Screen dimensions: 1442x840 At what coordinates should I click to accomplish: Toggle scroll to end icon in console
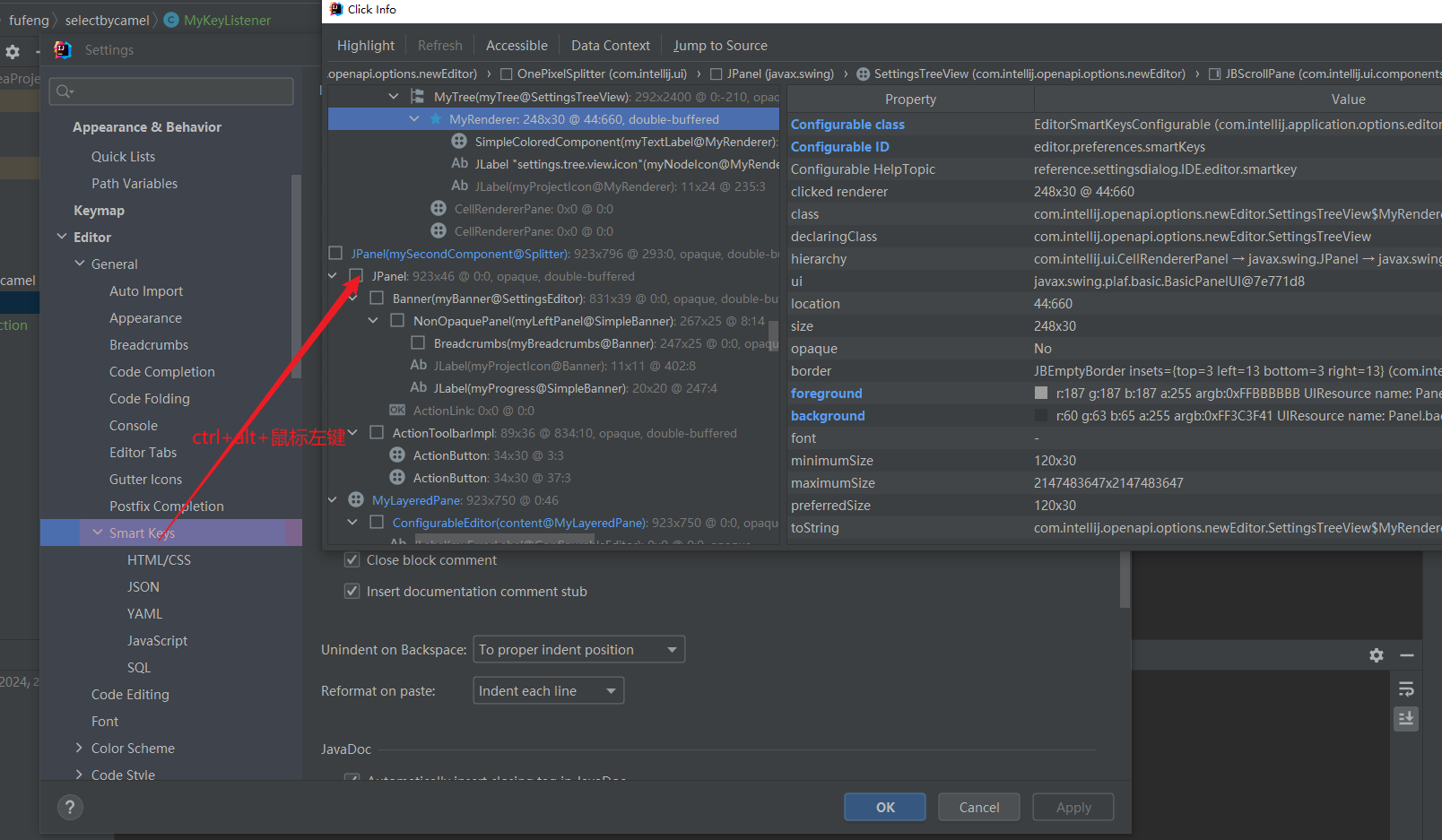[1406, 719]
